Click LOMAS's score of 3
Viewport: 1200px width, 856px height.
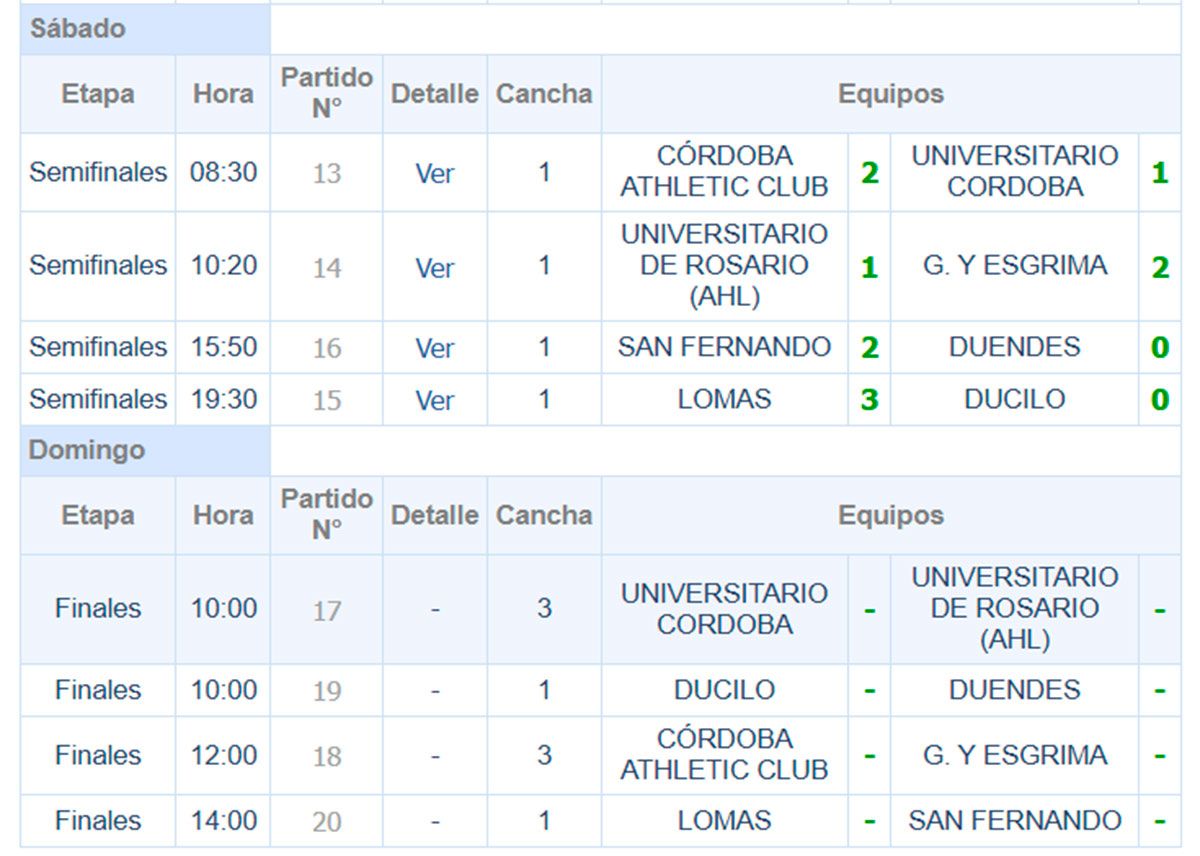coord(869,400)
